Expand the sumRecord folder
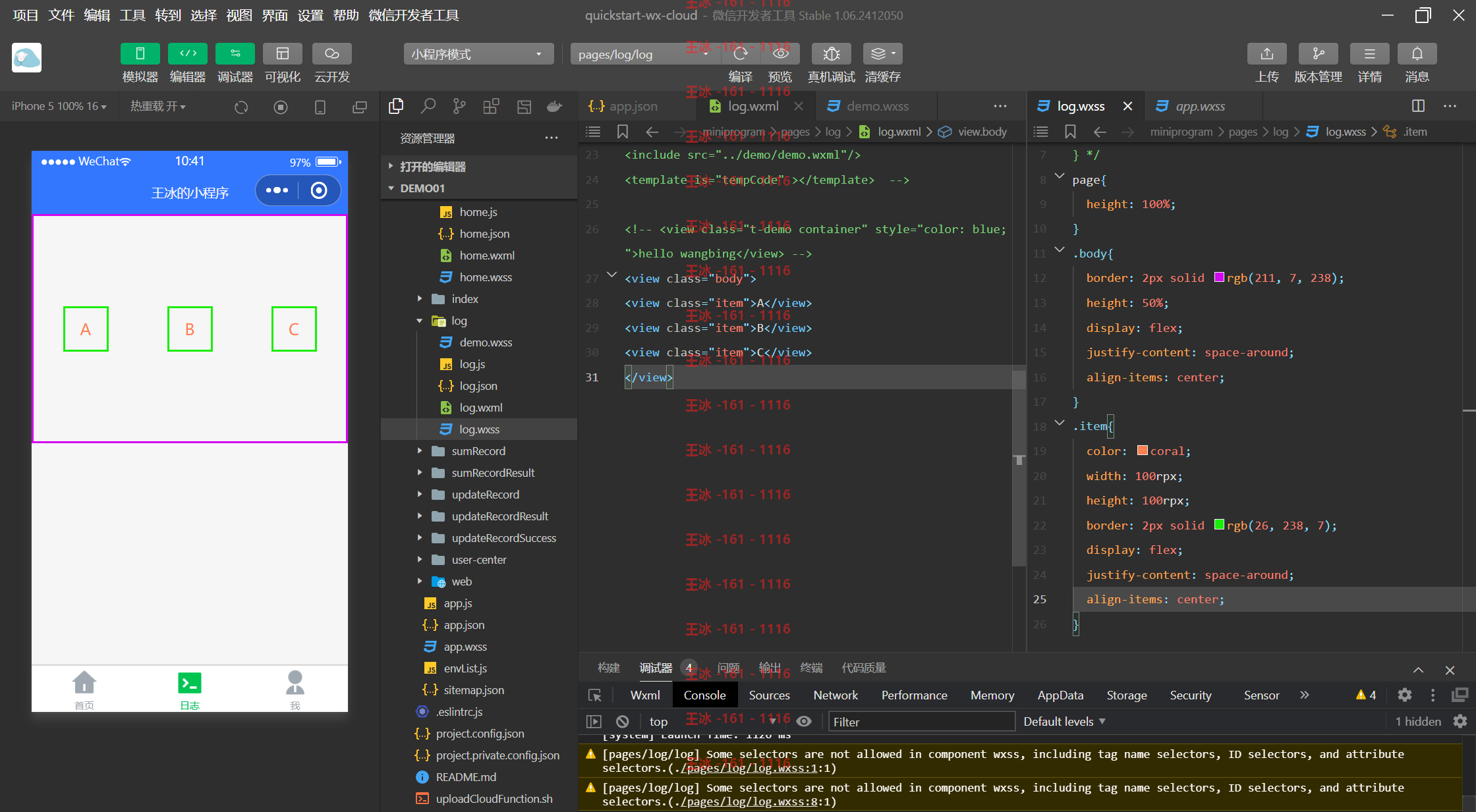1476x812 pixels. pyautogui.click(x=478, y=451)
